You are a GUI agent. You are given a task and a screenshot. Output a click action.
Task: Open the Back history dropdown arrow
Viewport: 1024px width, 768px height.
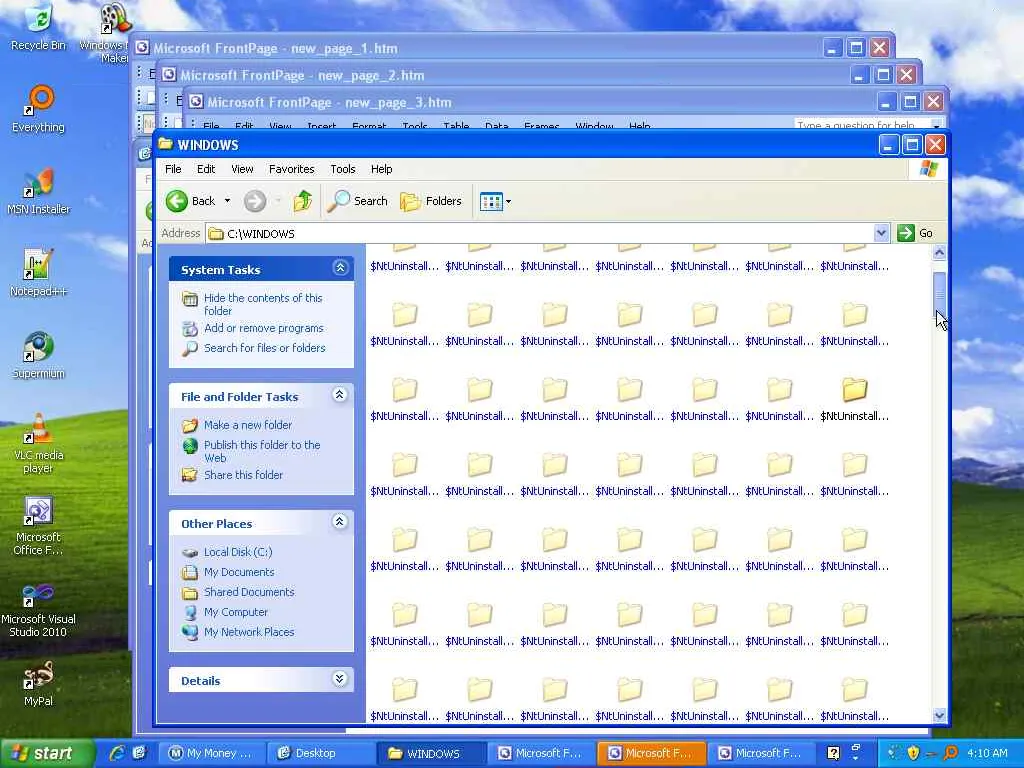point(227,201)
